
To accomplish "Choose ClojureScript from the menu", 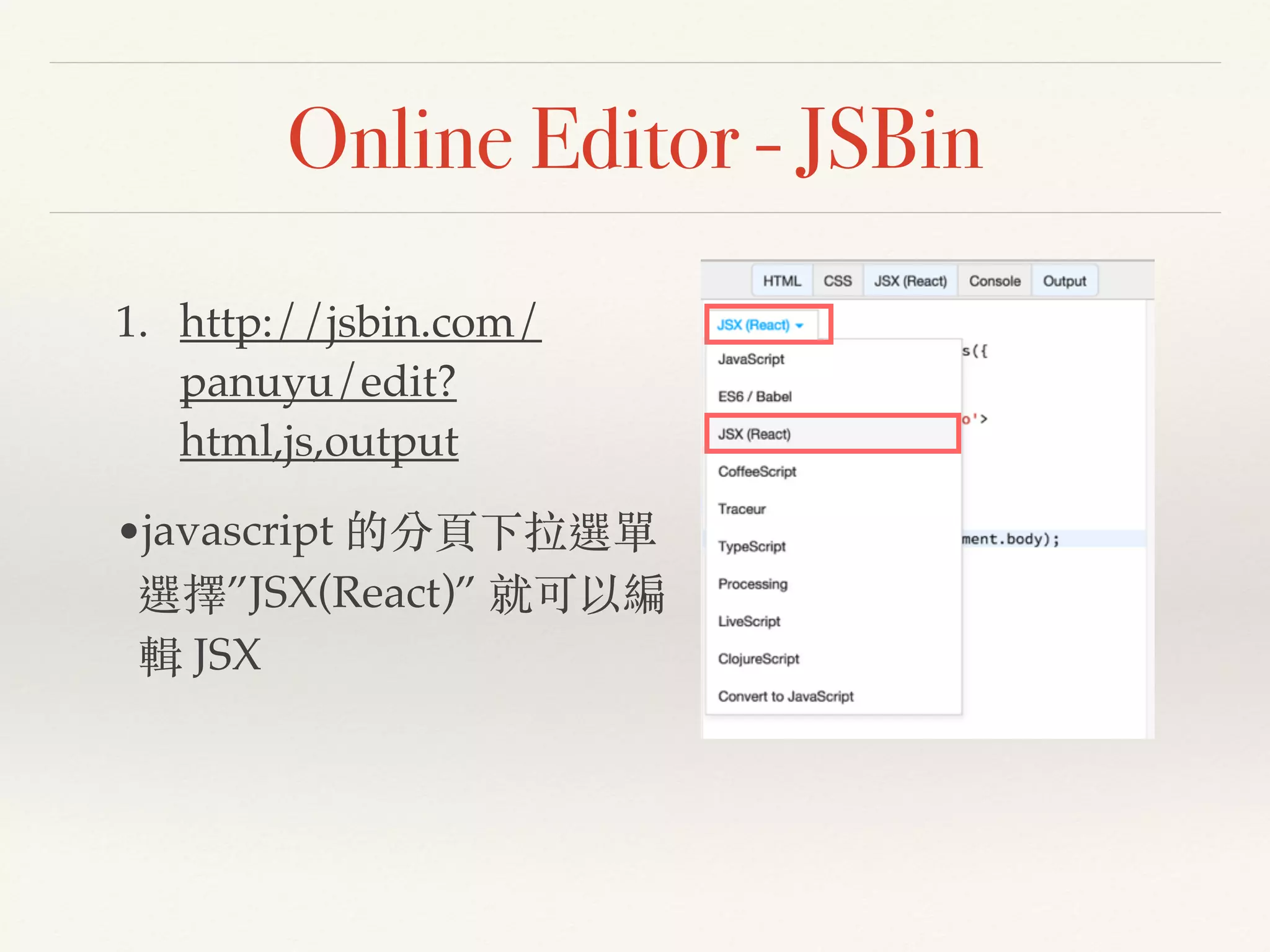I will point(833,659).
